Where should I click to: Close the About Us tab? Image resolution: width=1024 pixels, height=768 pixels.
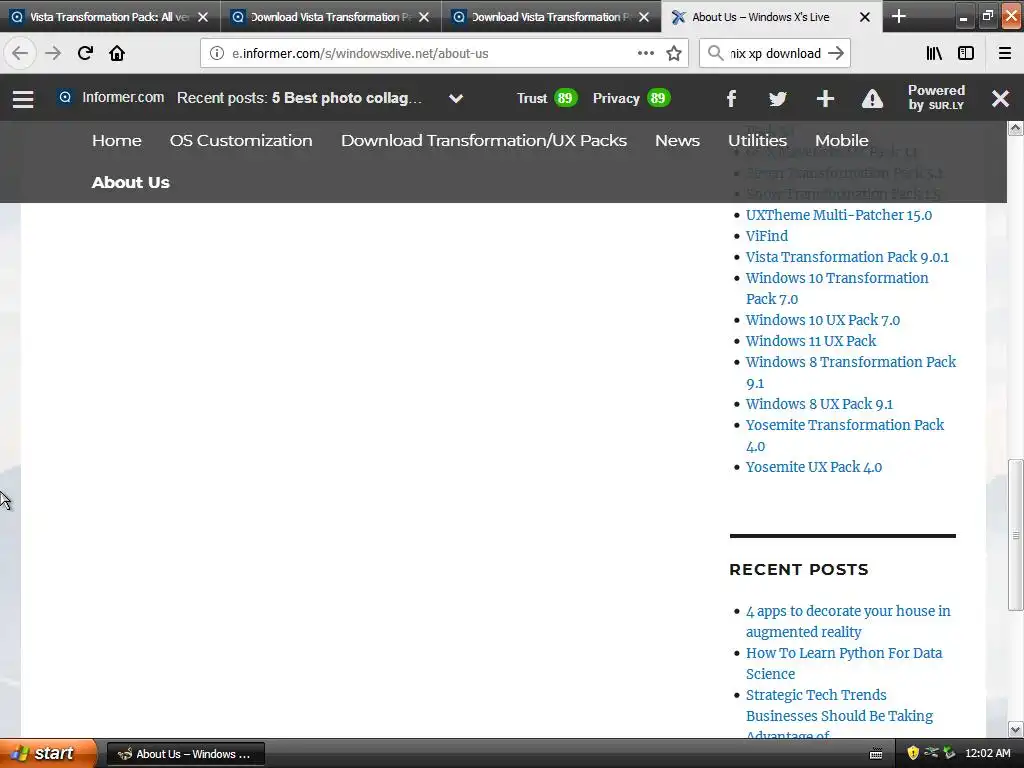click(x=865, y=17)
